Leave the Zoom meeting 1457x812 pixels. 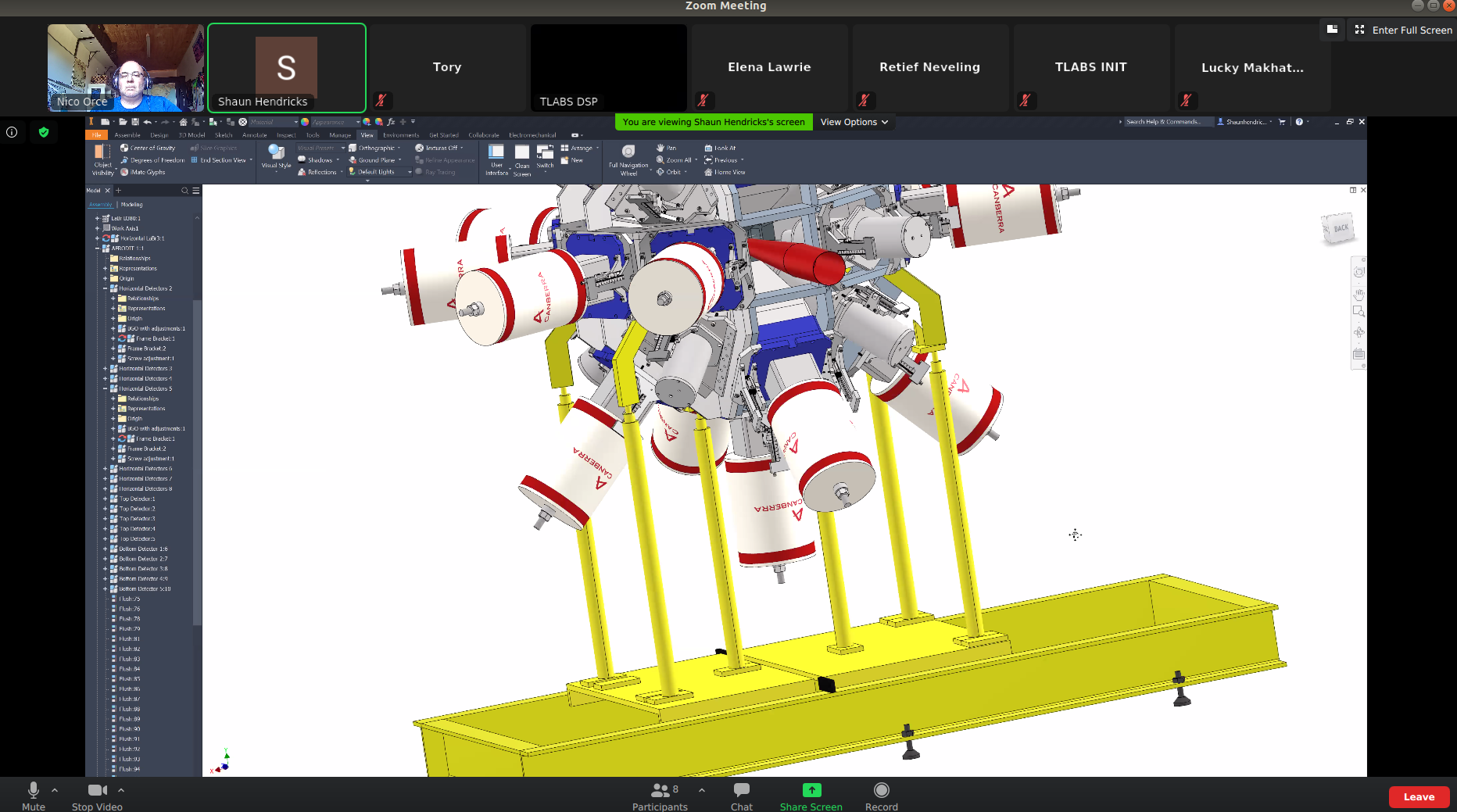click(1419, 796)
